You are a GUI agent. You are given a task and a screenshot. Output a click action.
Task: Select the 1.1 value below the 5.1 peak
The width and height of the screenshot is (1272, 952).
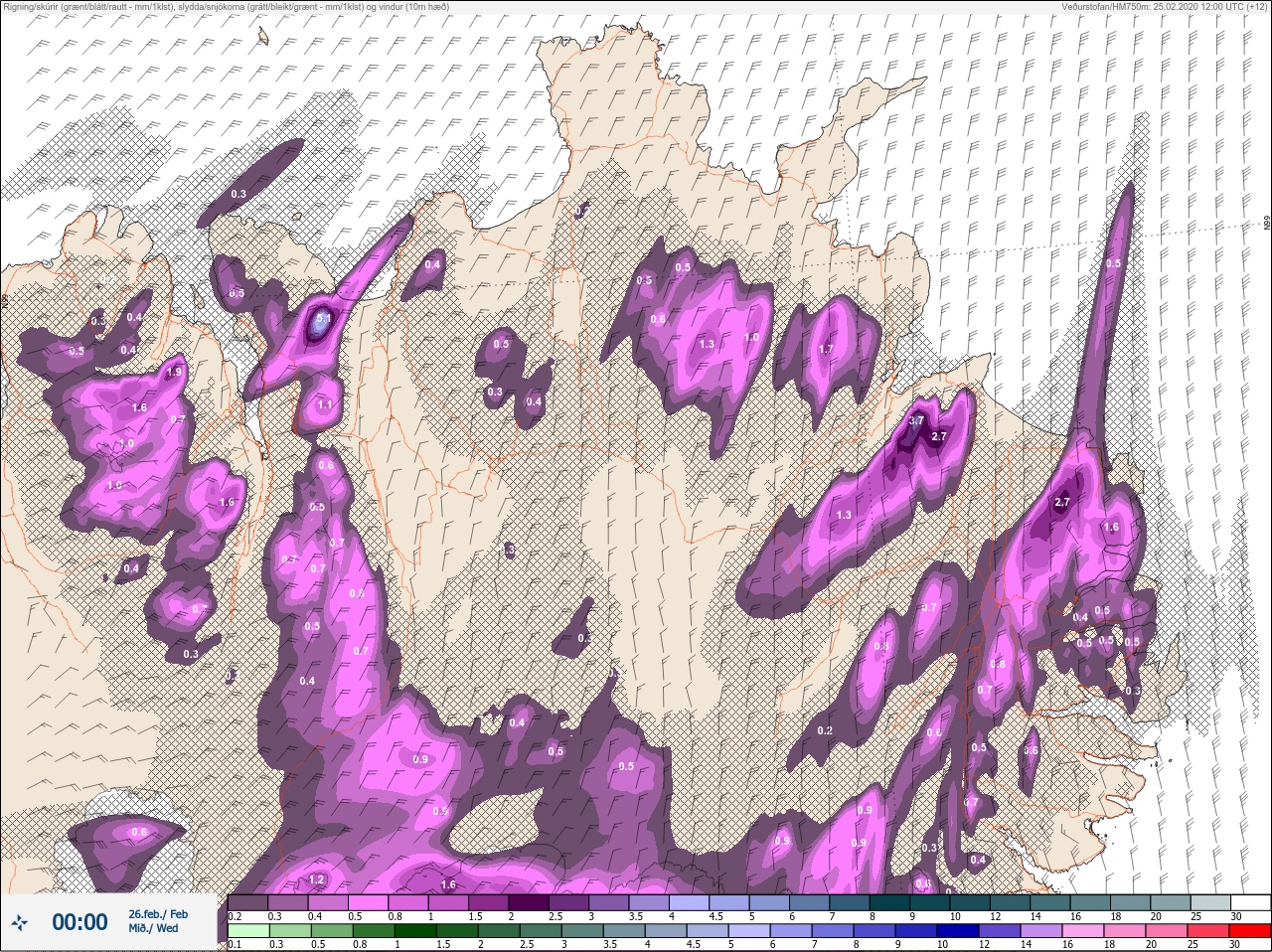click(x=325, y=405)
